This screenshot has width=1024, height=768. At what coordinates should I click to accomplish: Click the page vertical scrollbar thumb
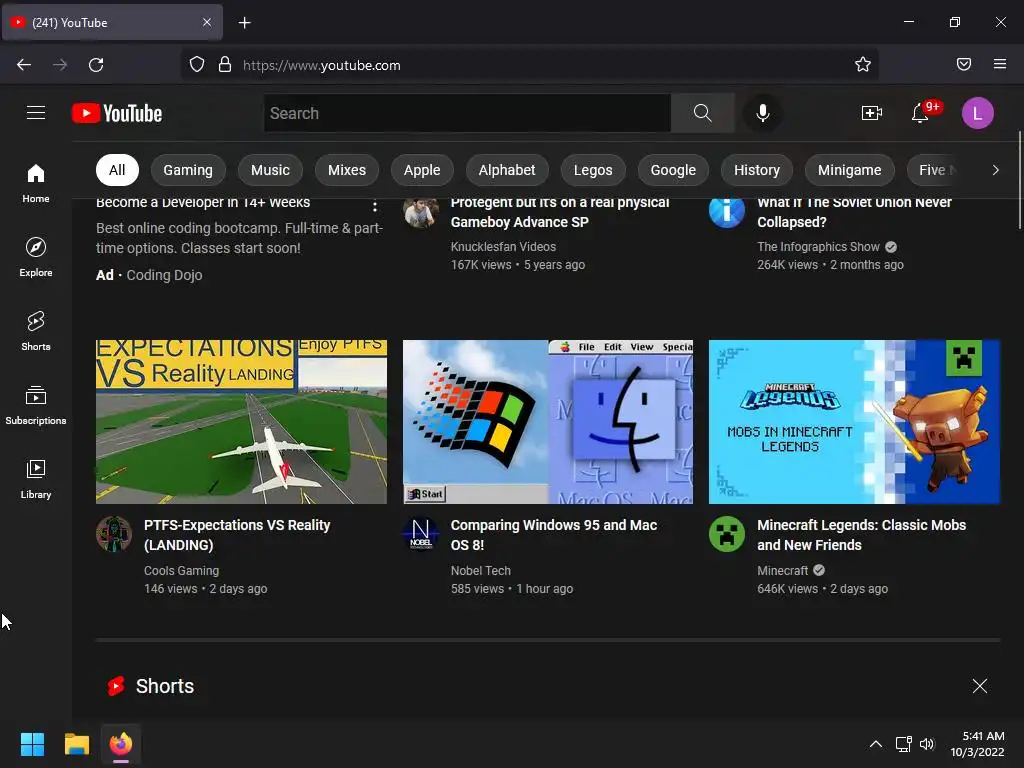click(x=1019, y=180)
